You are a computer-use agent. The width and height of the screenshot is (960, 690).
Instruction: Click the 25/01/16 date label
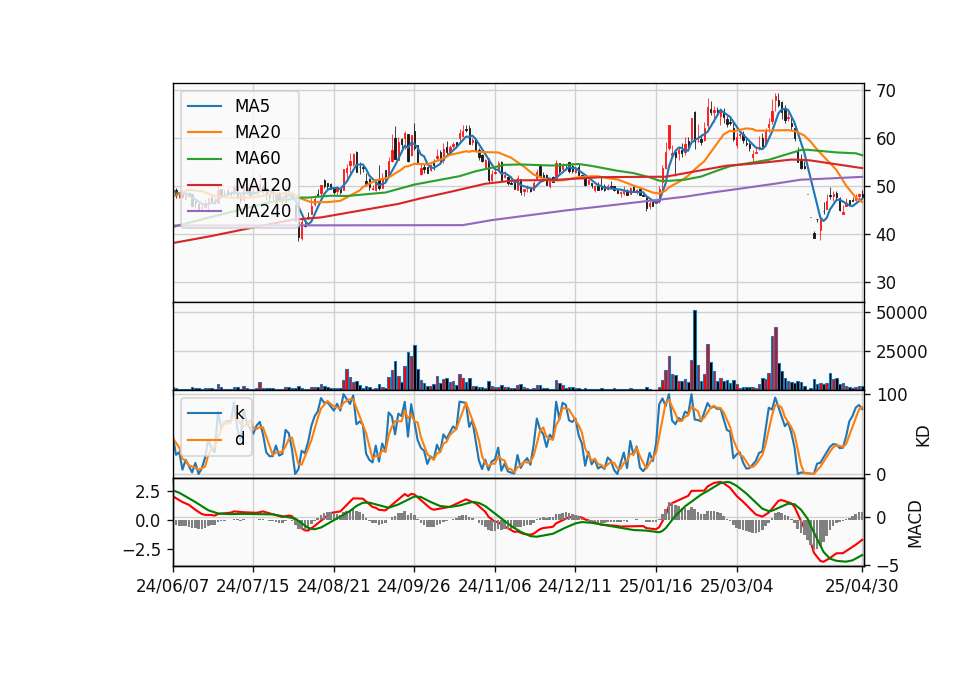(656, 586)
